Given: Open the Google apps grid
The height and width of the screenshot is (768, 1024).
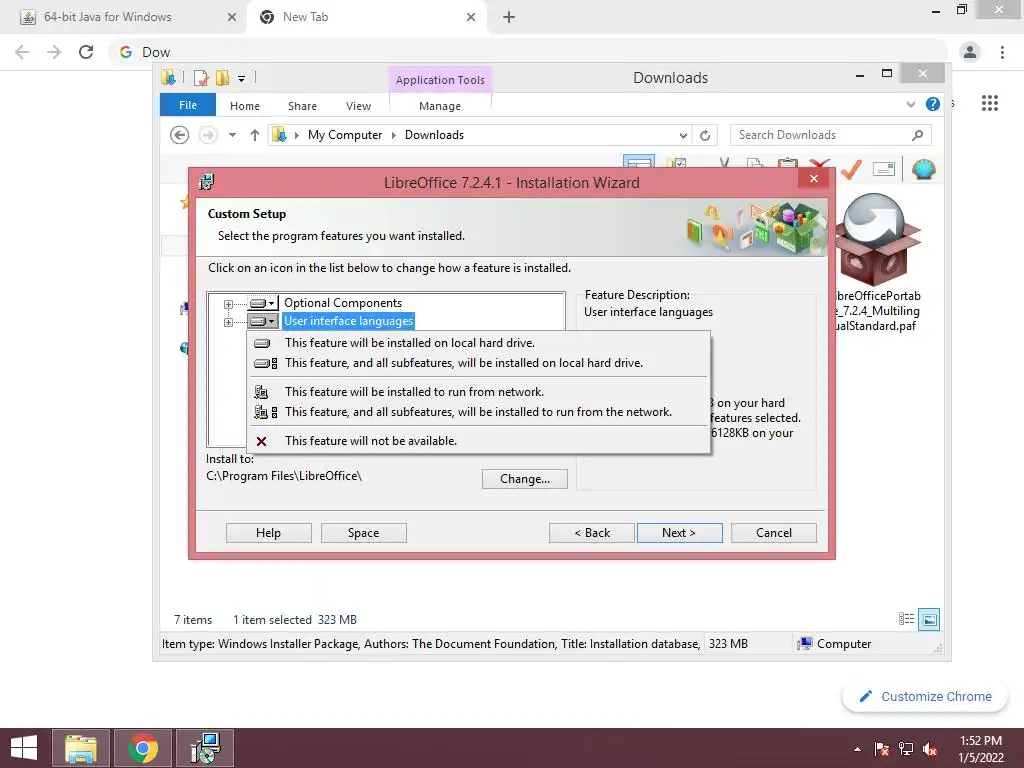Looking at the screenshot, I should click(990, 103).
